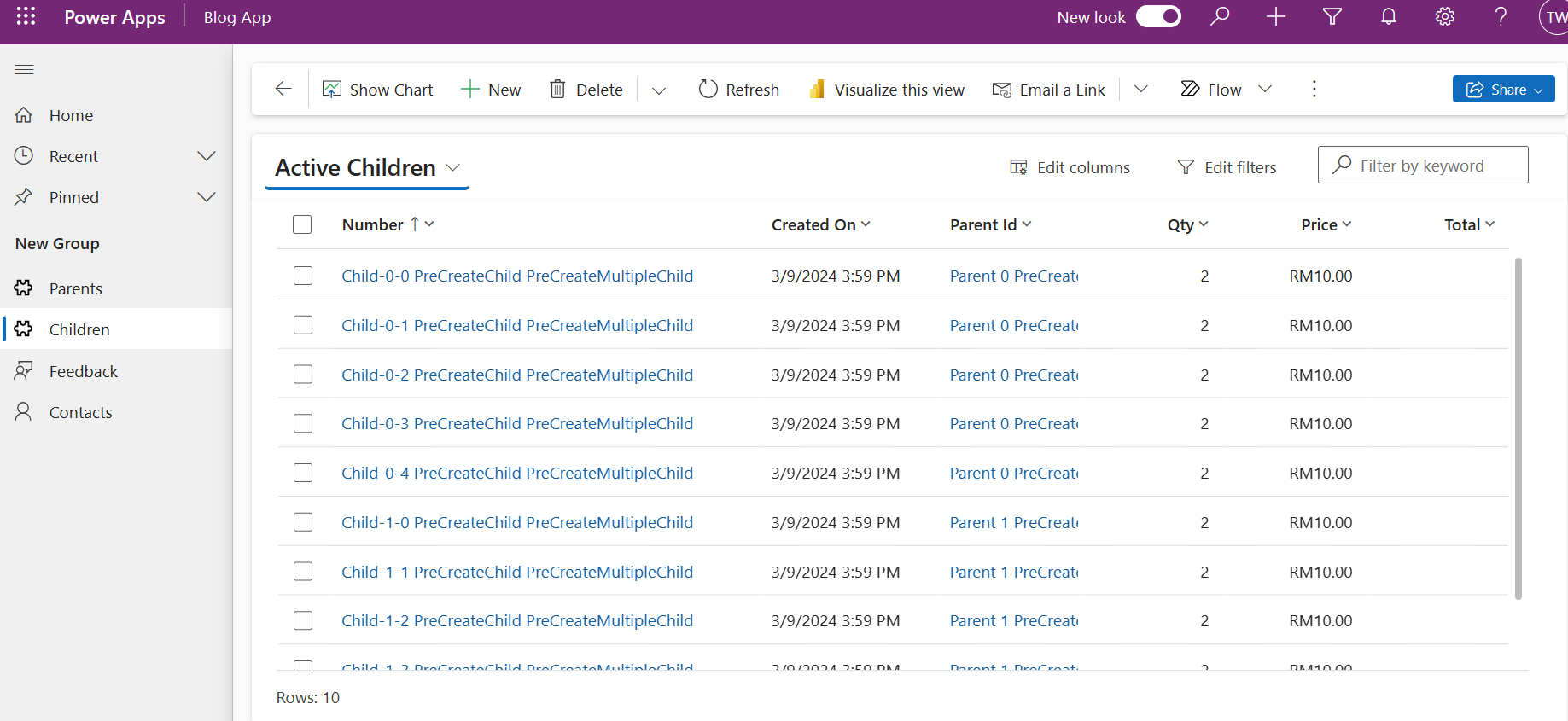Click the plus quick create icon
This screenshot has height=721, width=1568.
(1276, 16)
